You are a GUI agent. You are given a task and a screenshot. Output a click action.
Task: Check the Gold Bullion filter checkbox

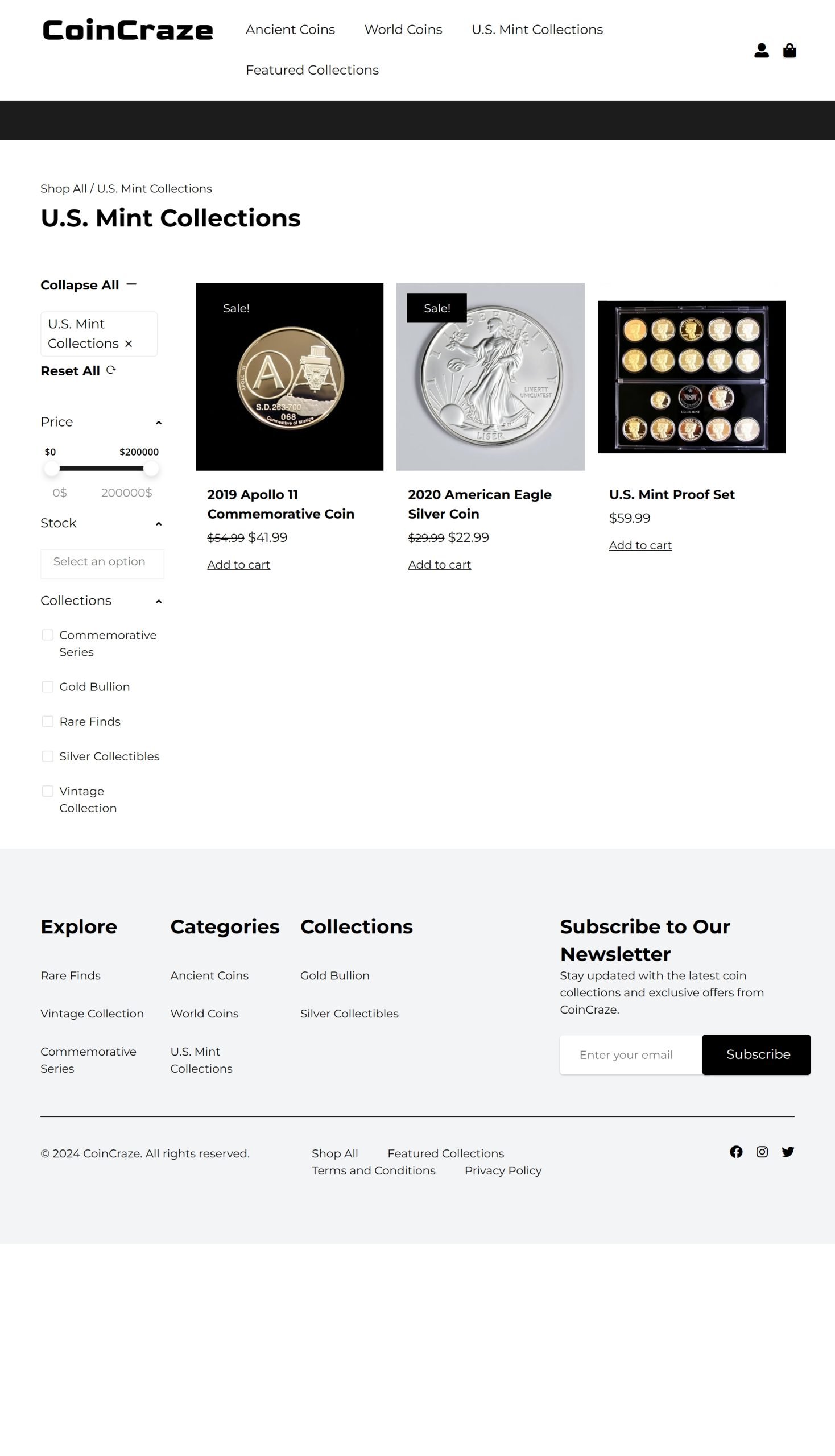pyautogui.click(x=48, y=686)
